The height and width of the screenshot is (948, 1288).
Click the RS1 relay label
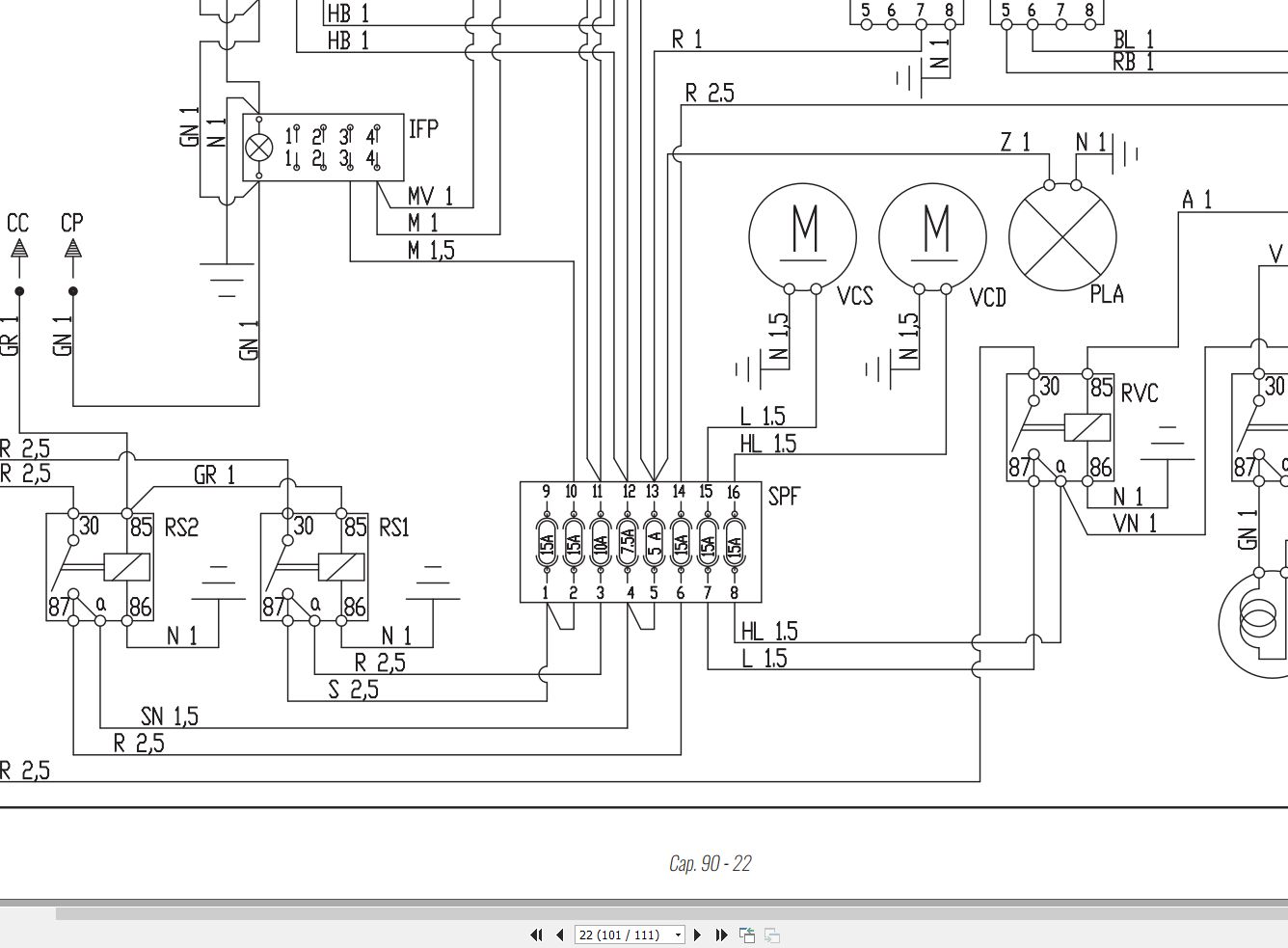394,528
